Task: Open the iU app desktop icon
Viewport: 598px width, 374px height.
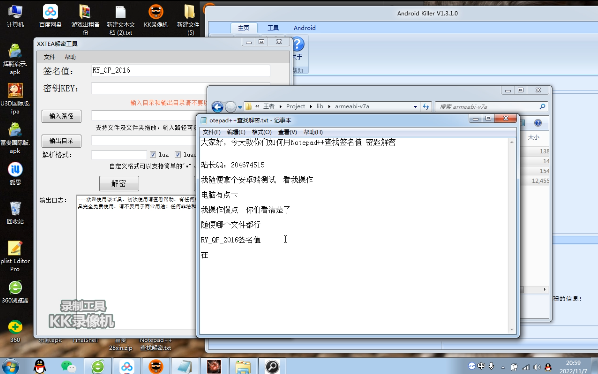Action: [15, 173]
